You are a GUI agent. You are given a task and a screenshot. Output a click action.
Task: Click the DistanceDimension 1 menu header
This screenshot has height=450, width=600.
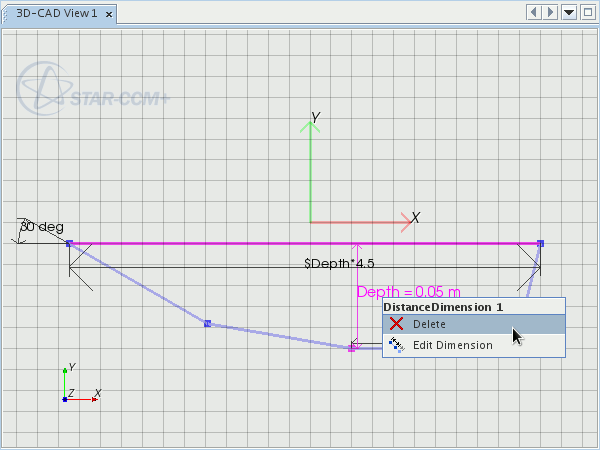[474, 307]
